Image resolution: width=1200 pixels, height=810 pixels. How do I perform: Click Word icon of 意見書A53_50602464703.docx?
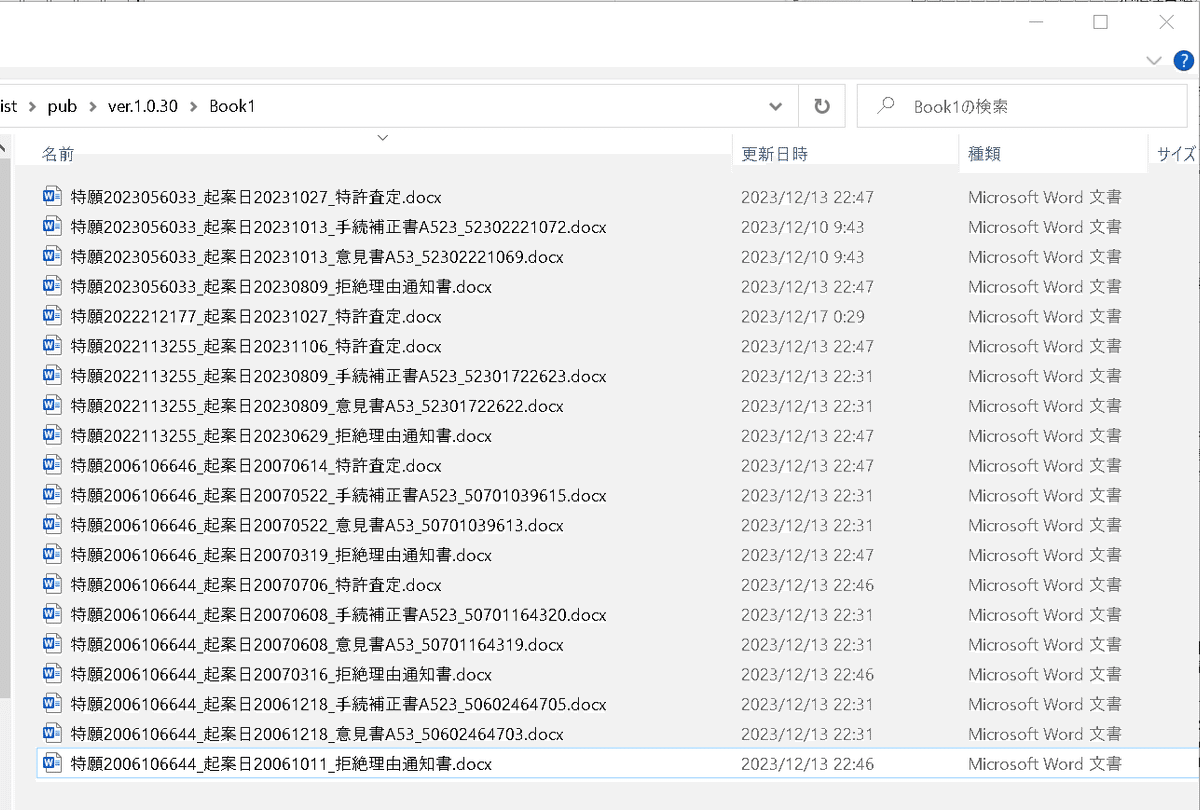point(52,733)
